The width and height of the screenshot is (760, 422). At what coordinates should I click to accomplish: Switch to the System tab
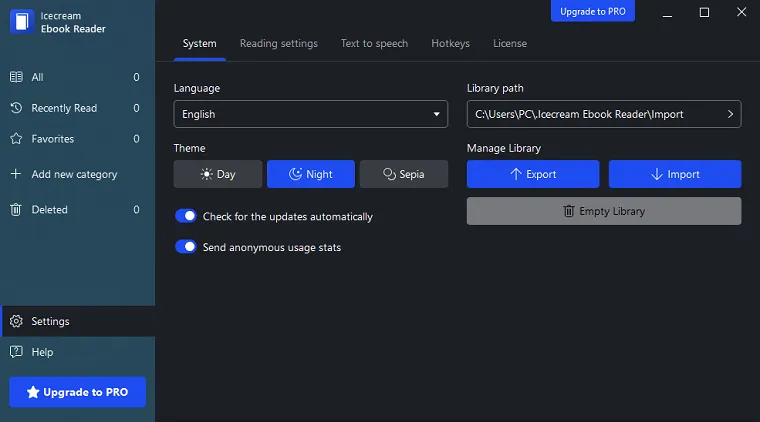click(199, 44)
